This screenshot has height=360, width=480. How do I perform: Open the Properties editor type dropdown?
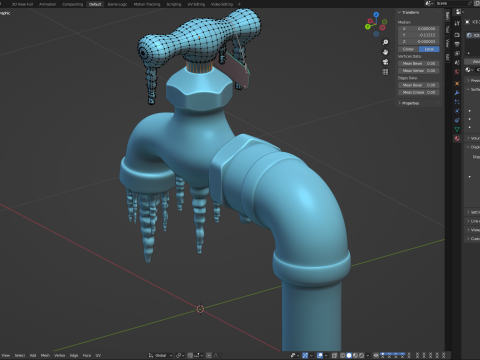pyautogui.click(x=460, y=12)
